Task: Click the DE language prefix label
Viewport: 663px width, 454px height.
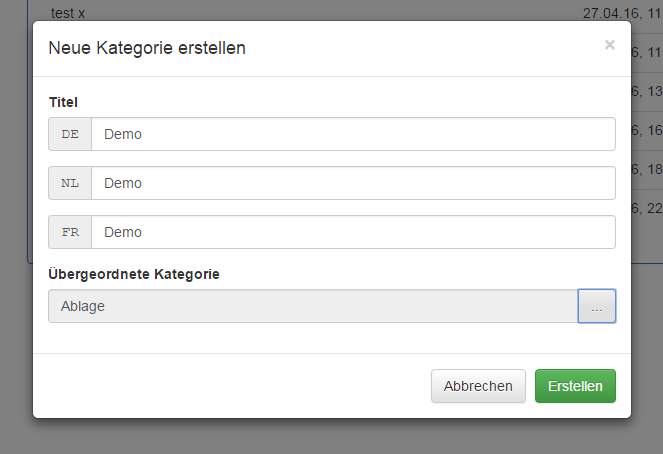Action: (70, 134)
